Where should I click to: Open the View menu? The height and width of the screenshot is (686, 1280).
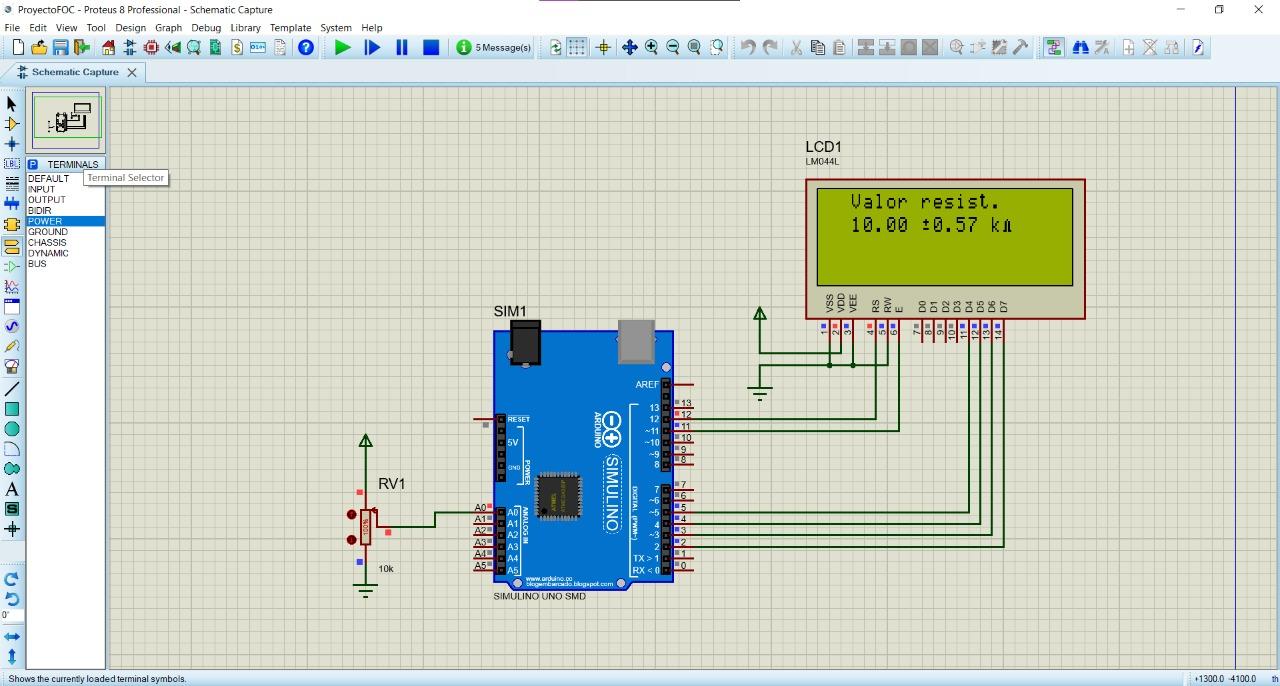tap(66, 28)
